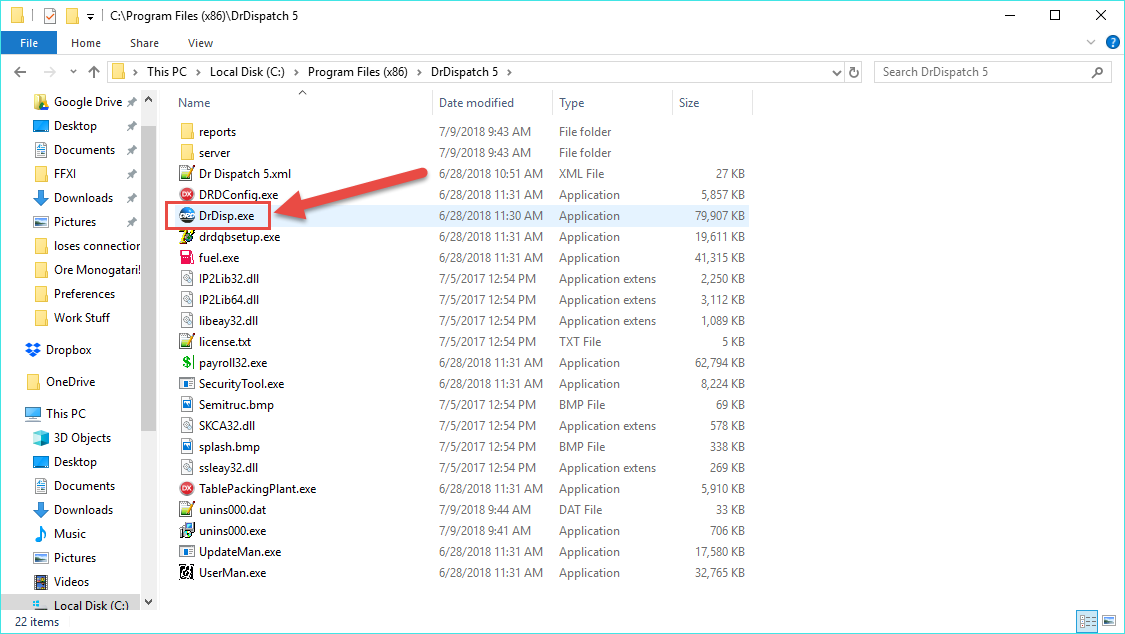Open recent locations dropdown arrow

tap(73, 72)
